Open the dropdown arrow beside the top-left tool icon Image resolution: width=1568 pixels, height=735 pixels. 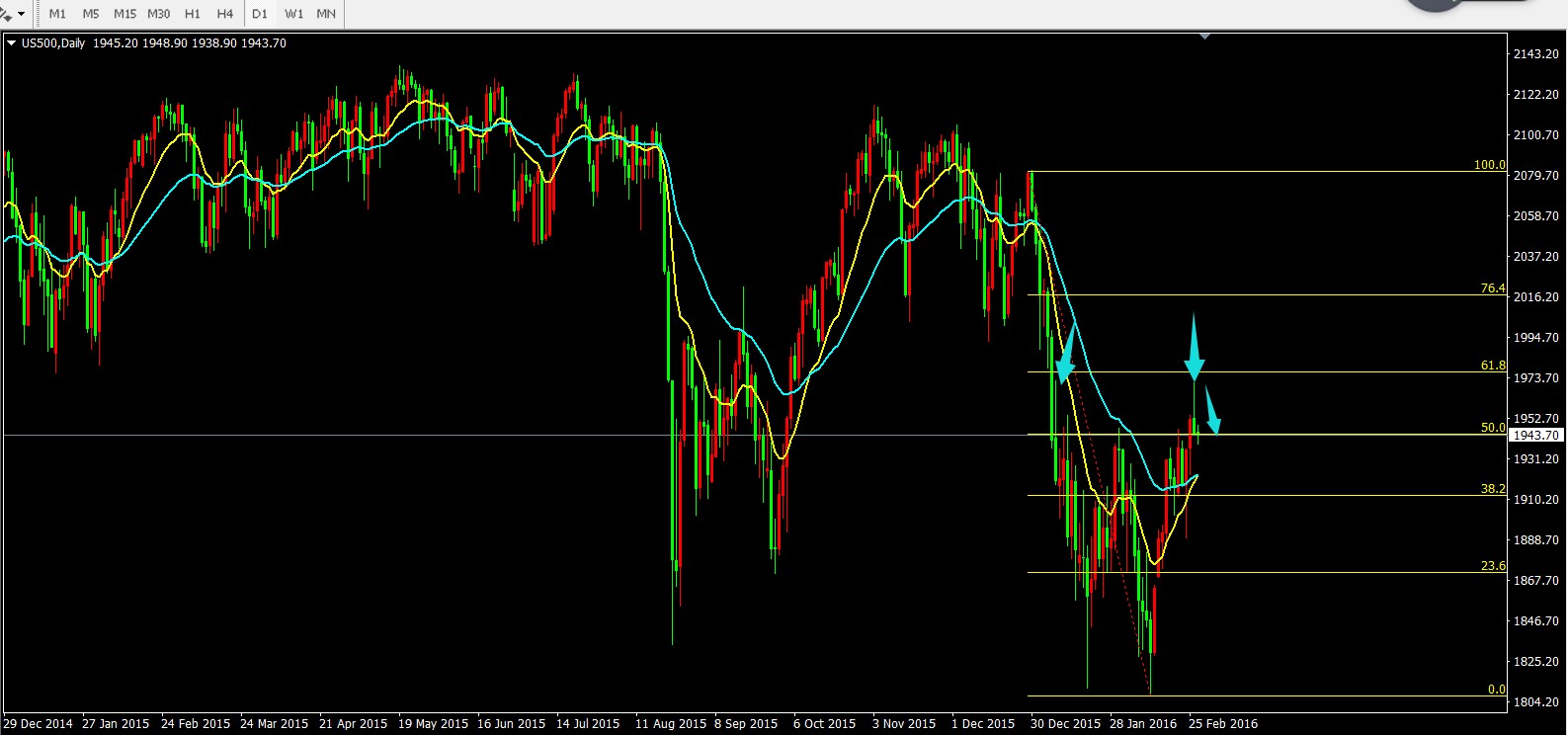click(x=21, y=14)
